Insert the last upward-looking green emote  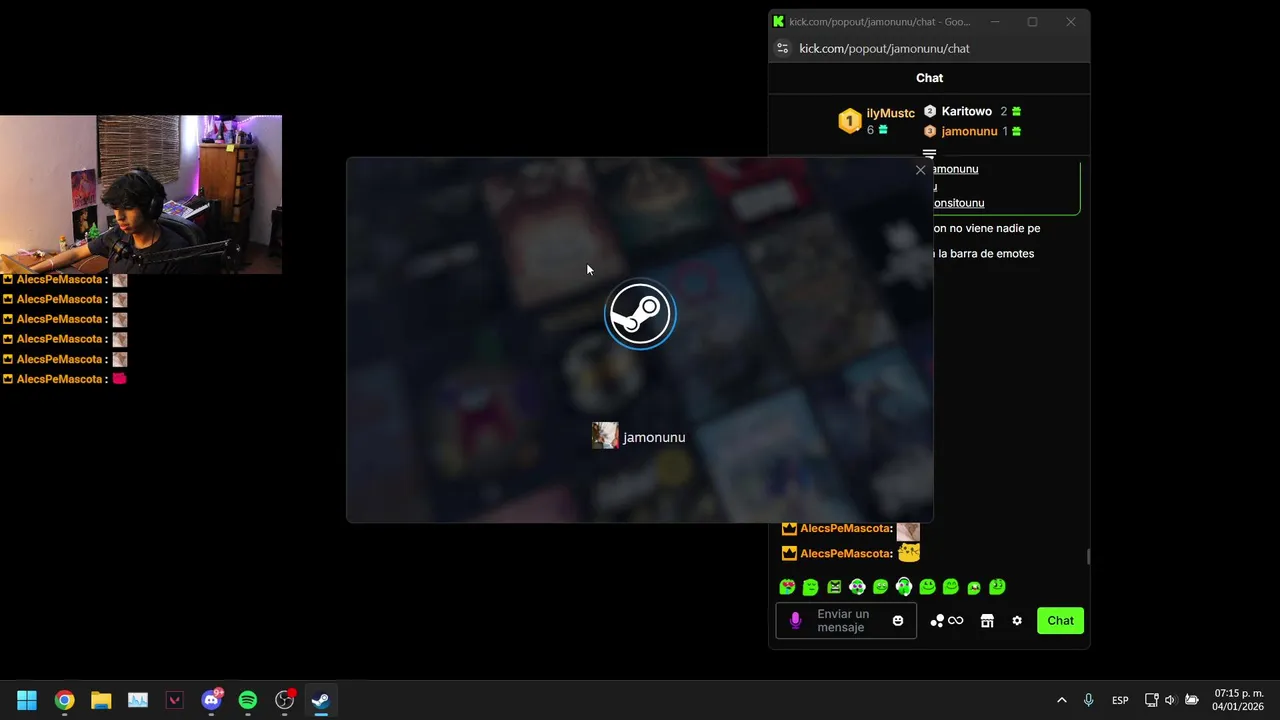(997, 587)
